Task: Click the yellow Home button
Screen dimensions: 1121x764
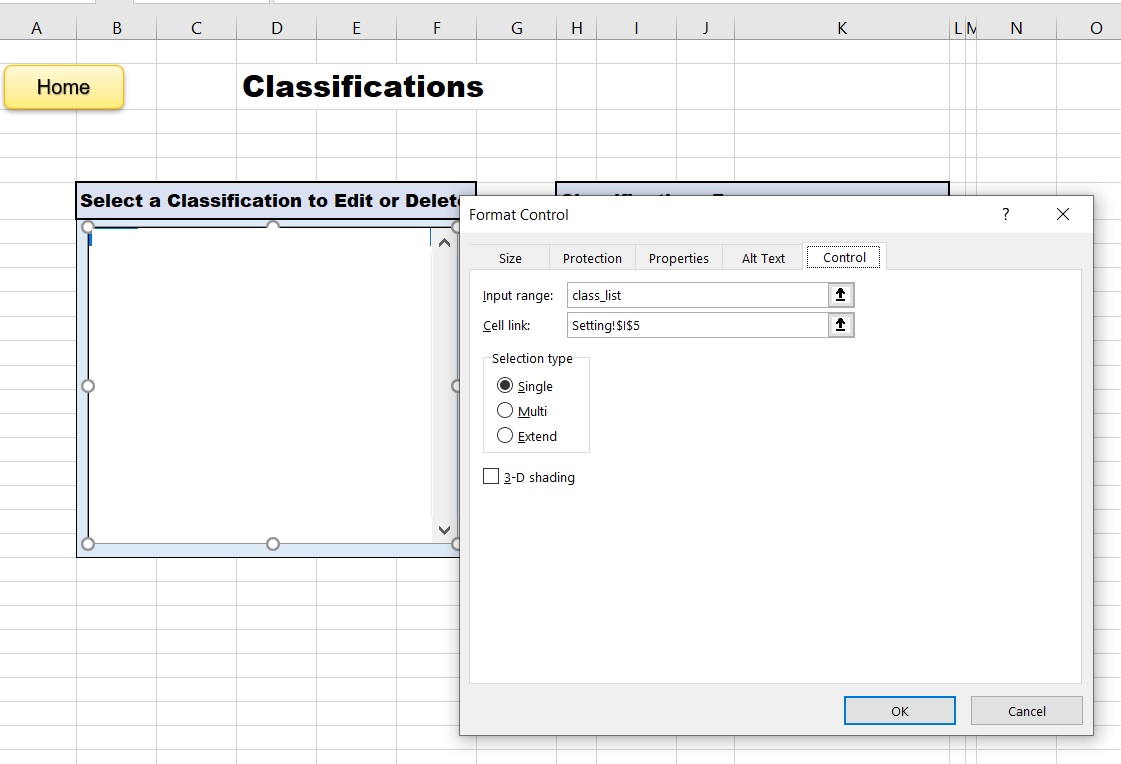Action: (x=64, y=87)
